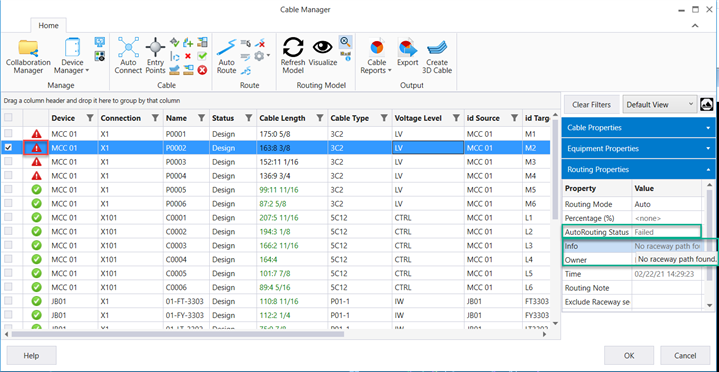Refresh the routing model
The width and height of the screenshot is (719, 372).
293,56
